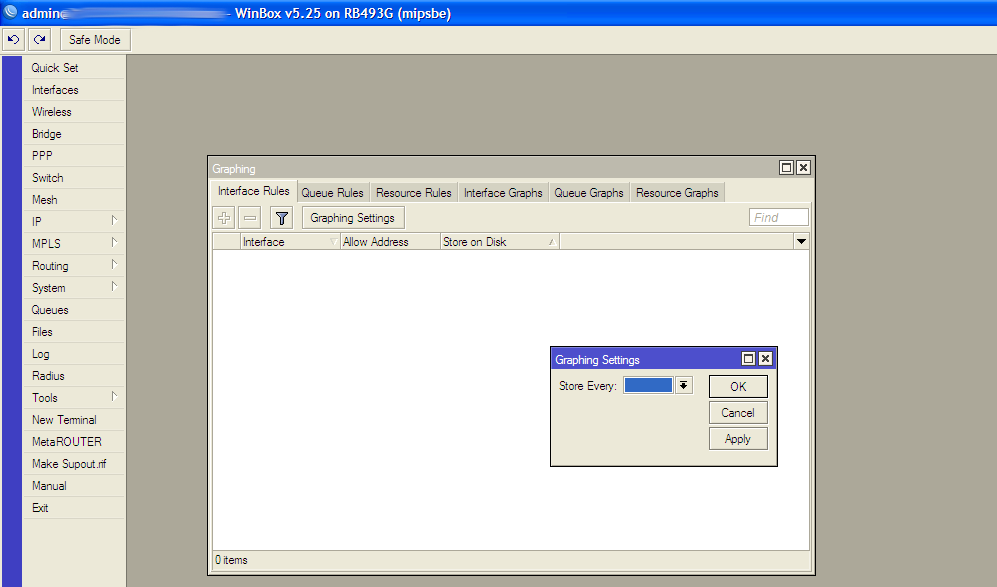Close the Graphing Settings dialog
The width and height of the screenshot is (997, 587).
(766, 359)
